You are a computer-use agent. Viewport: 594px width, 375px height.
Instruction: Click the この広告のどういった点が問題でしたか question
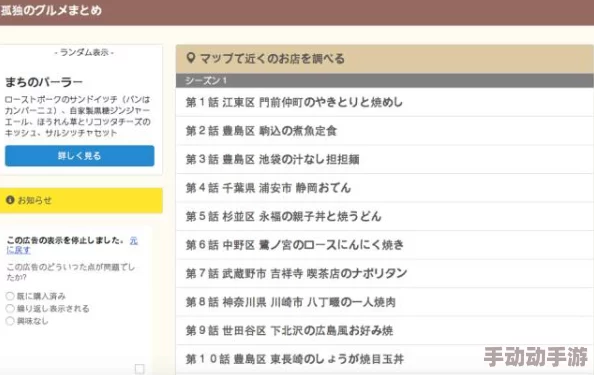tap(70, 272)
